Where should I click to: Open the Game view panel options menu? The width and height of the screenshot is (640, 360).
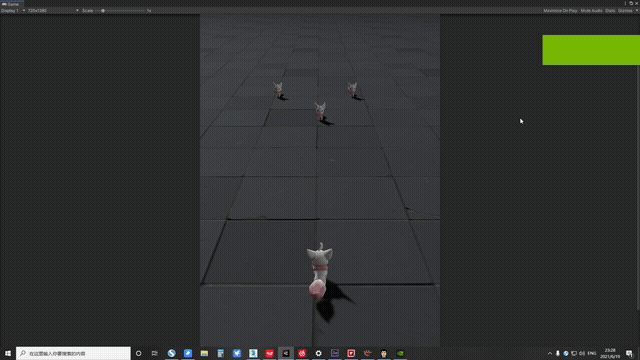(625, 3)
